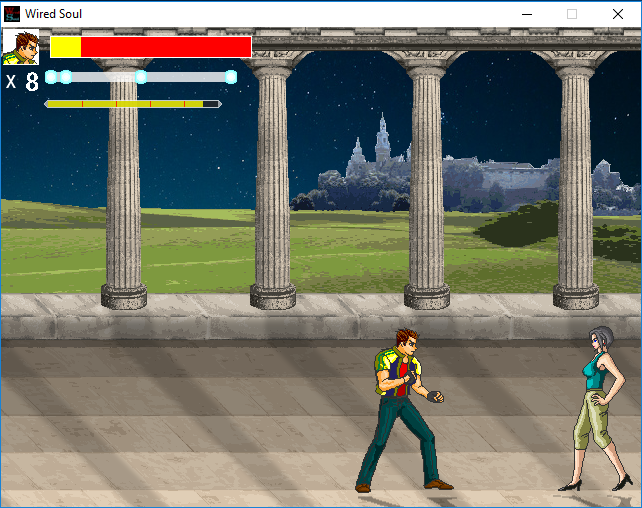The image size is (642, 508).
Task: Click the rightmost stone column base
Action: pyautogui.click(x=576, y=296)
